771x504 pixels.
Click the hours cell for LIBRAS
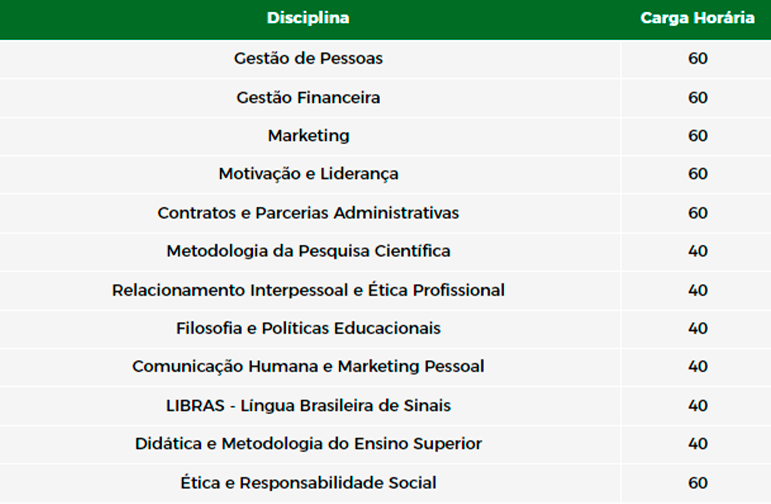click(x=698, y=406)
